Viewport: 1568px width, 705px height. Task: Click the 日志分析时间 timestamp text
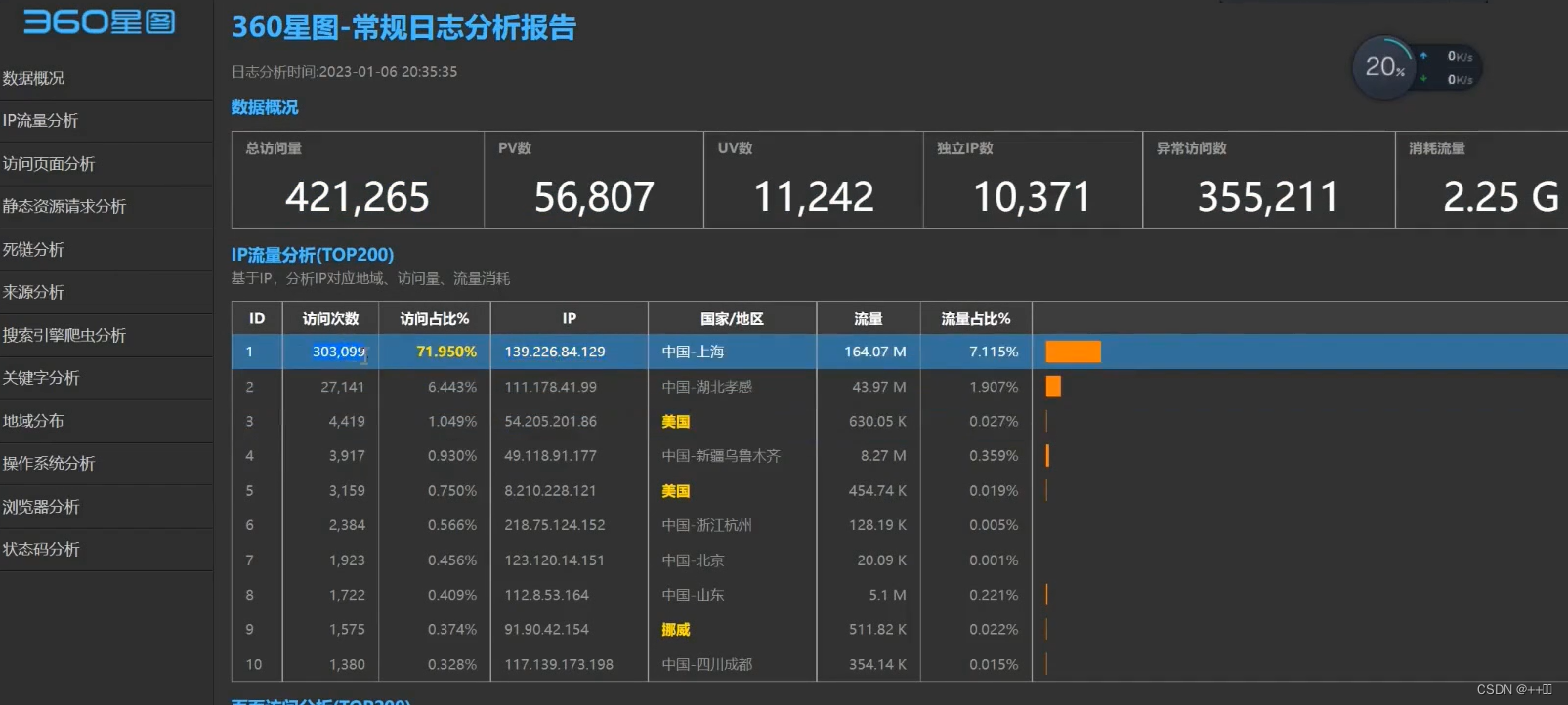tap(344, 72)
